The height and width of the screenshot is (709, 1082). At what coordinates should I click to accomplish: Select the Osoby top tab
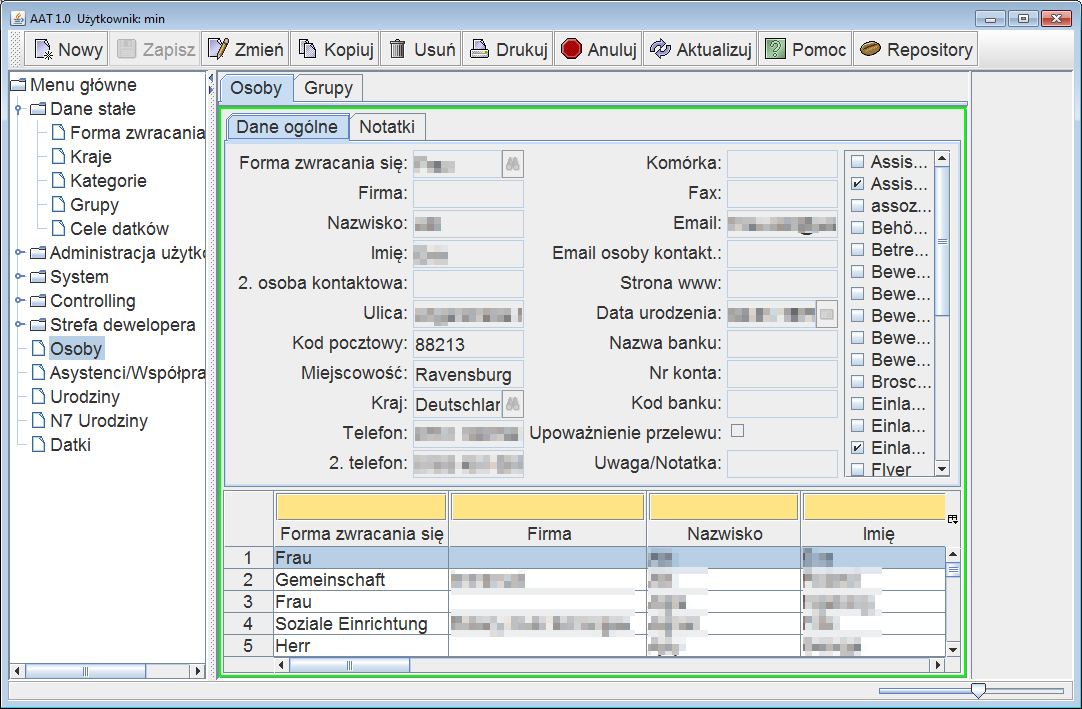pos(256,88)
